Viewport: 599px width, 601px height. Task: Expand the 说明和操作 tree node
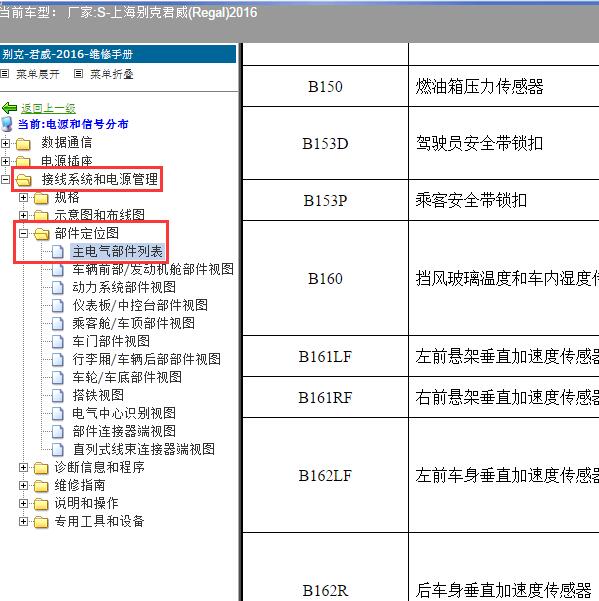(23, 504)
